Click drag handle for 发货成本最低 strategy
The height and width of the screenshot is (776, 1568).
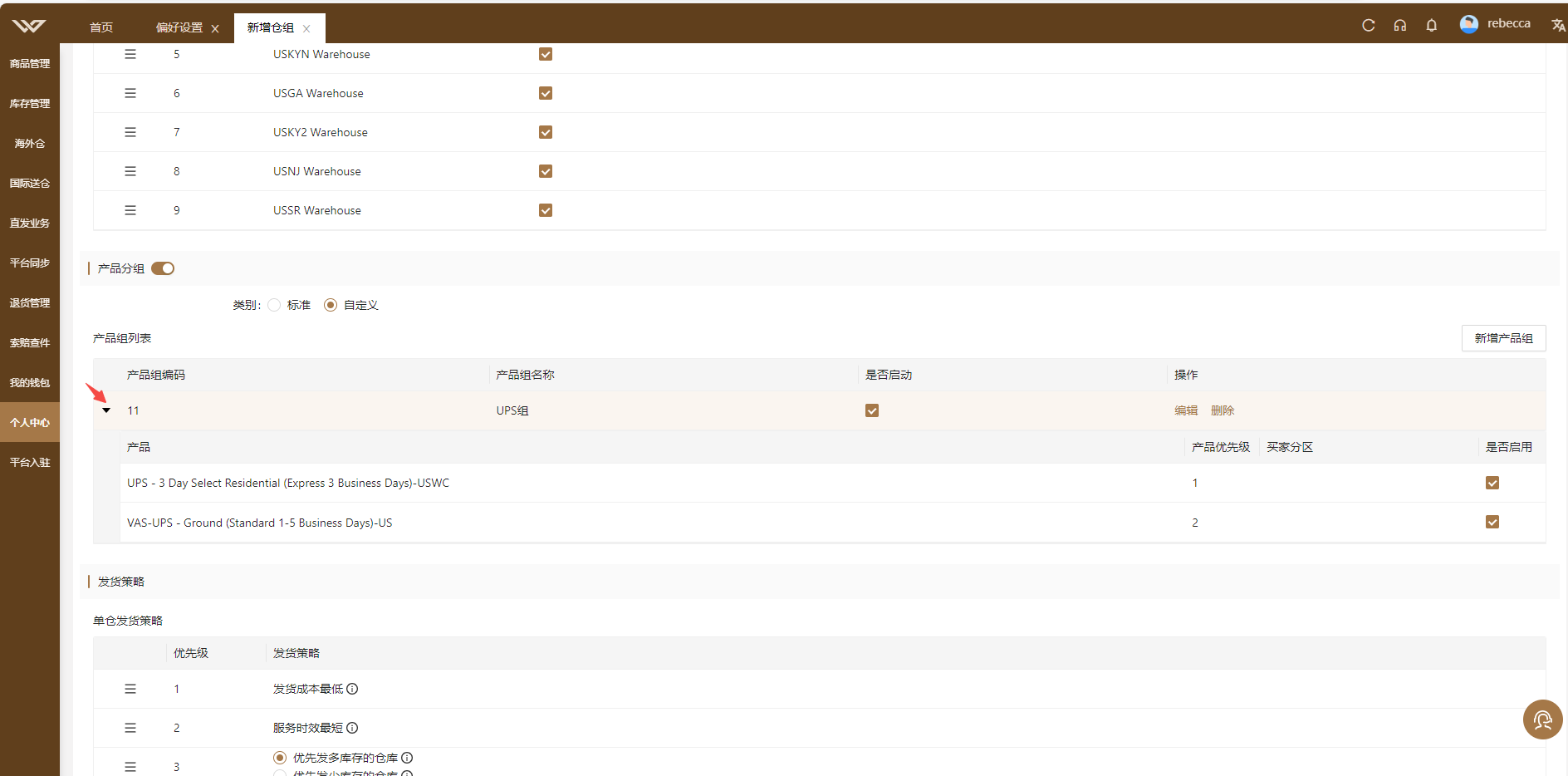point(130,689)
